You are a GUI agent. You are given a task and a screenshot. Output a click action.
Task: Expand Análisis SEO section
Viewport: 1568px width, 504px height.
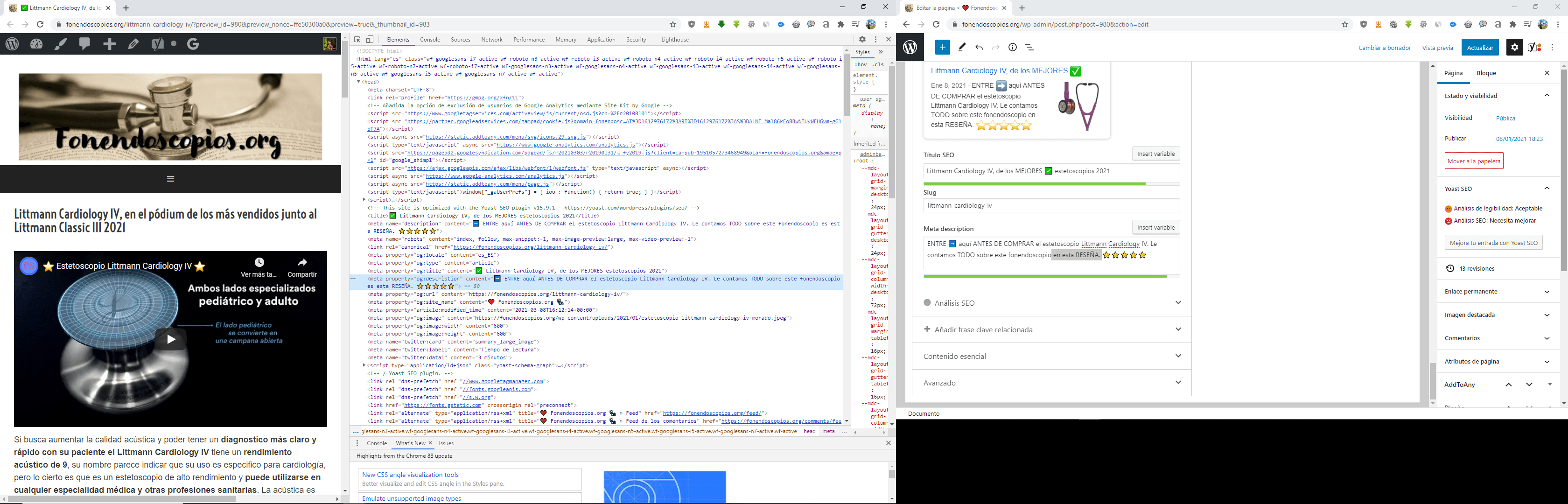[x=1051, y=302]
